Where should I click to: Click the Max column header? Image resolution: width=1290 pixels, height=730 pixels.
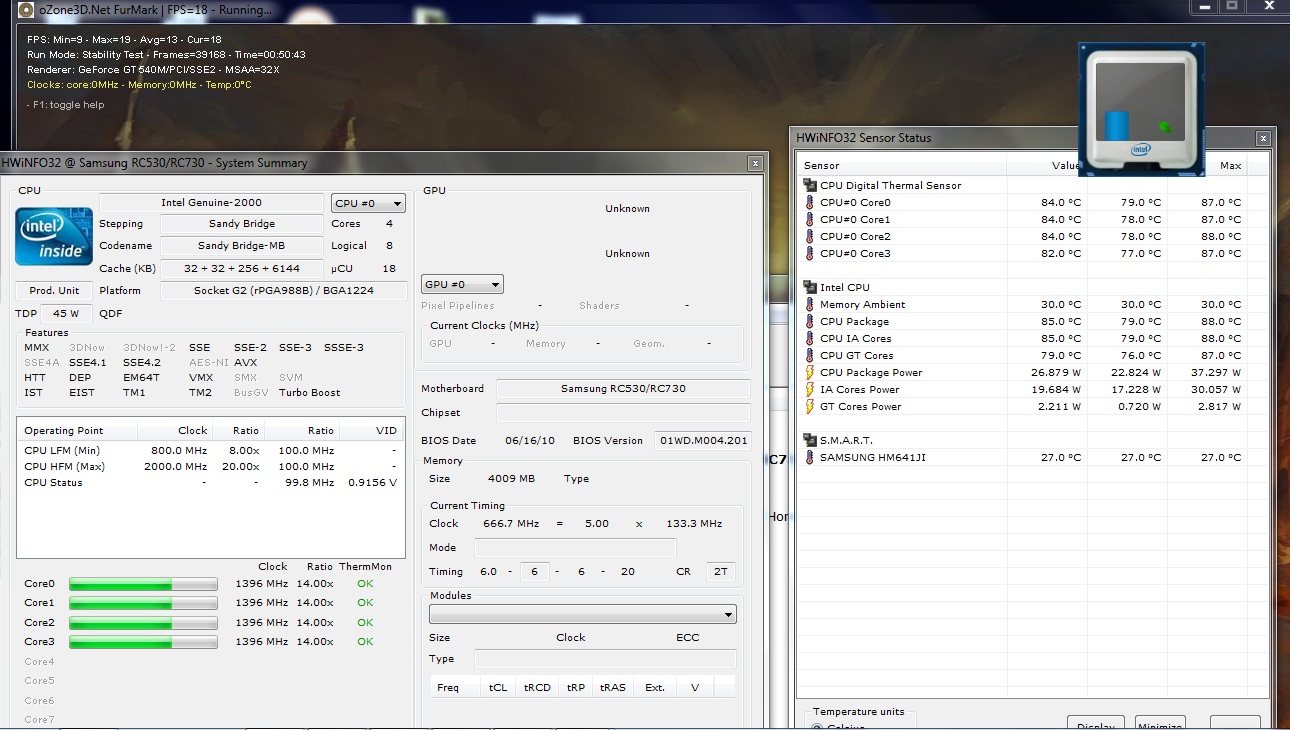coord(1229,165)
